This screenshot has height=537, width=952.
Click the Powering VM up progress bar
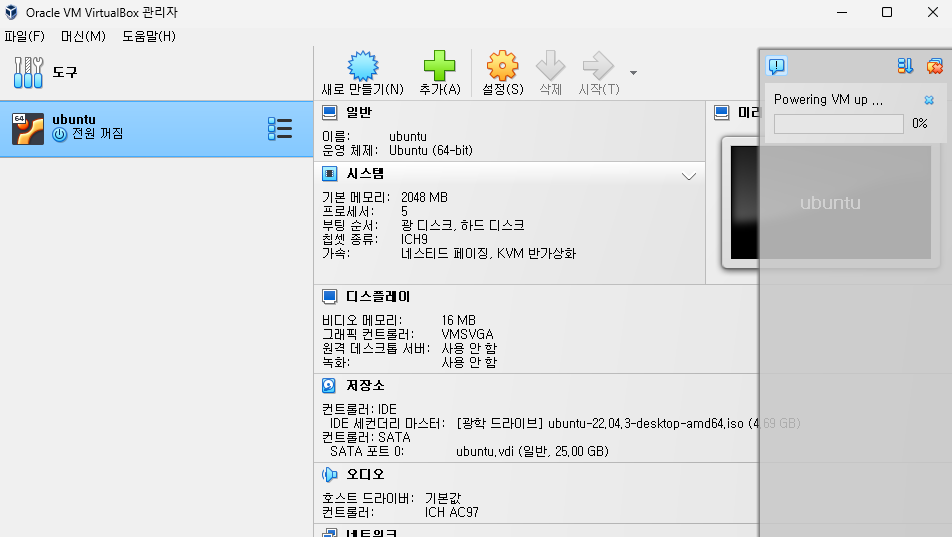838,124
